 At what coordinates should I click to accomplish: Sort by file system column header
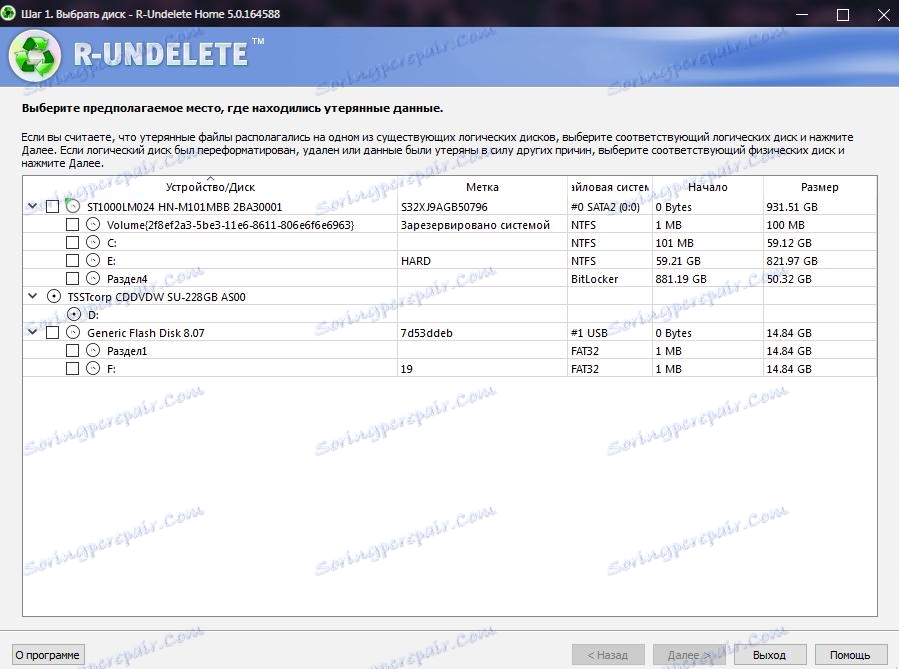point(610,187)
